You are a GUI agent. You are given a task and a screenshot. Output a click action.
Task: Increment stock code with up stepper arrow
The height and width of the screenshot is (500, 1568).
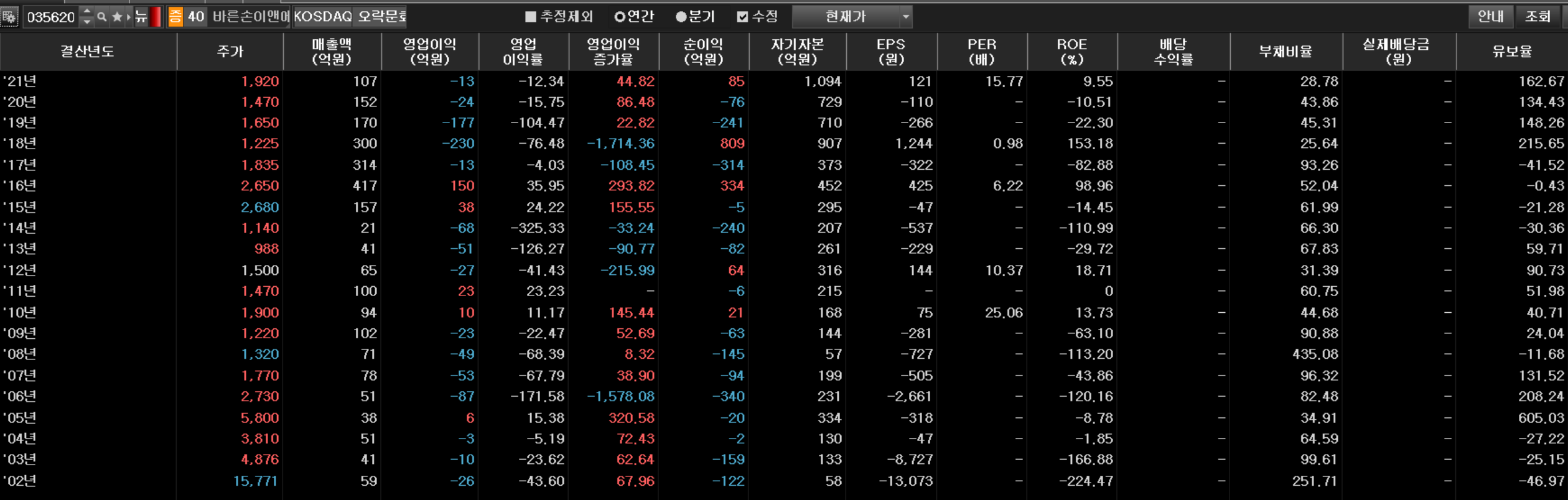tap(87, 12)
